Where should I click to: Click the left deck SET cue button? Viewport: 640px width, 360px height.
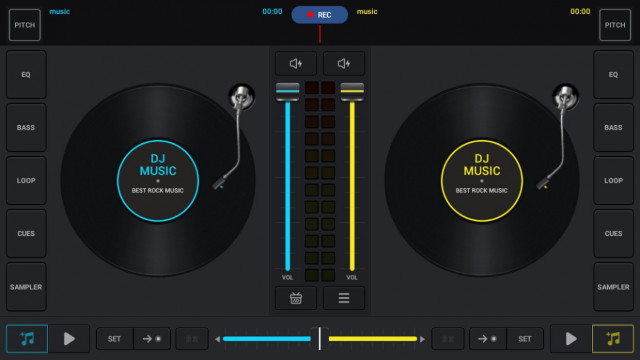[115, 339]
